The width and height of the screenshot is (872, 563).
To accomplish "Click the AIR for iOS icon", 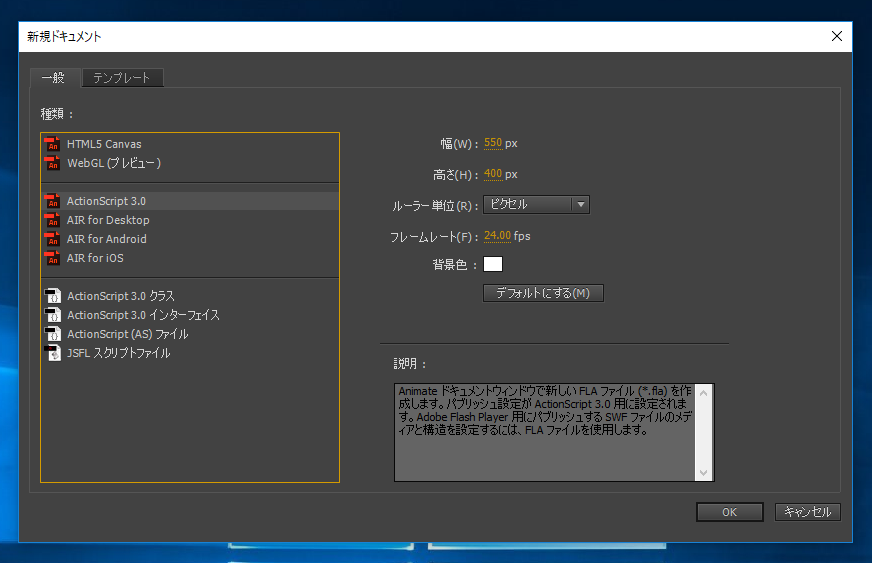I will click(x=52, y=258).
